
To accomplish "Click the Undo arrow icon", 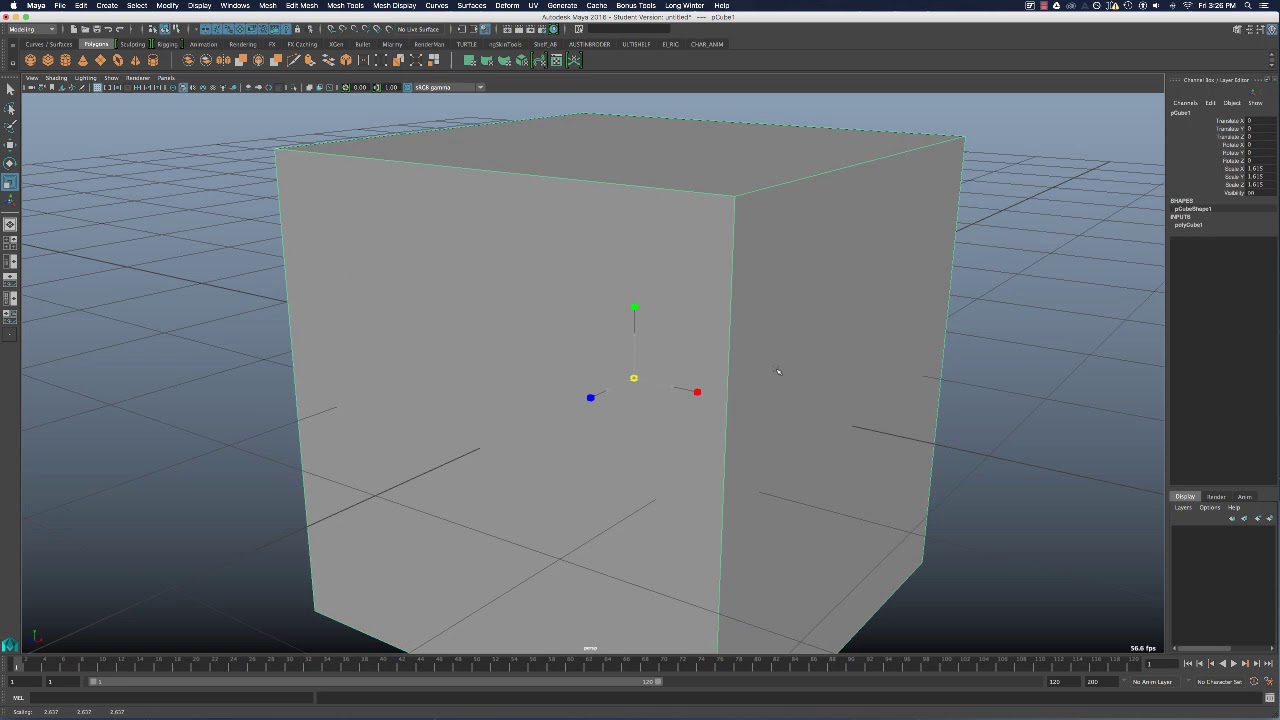I will click(x=108, y=29).
